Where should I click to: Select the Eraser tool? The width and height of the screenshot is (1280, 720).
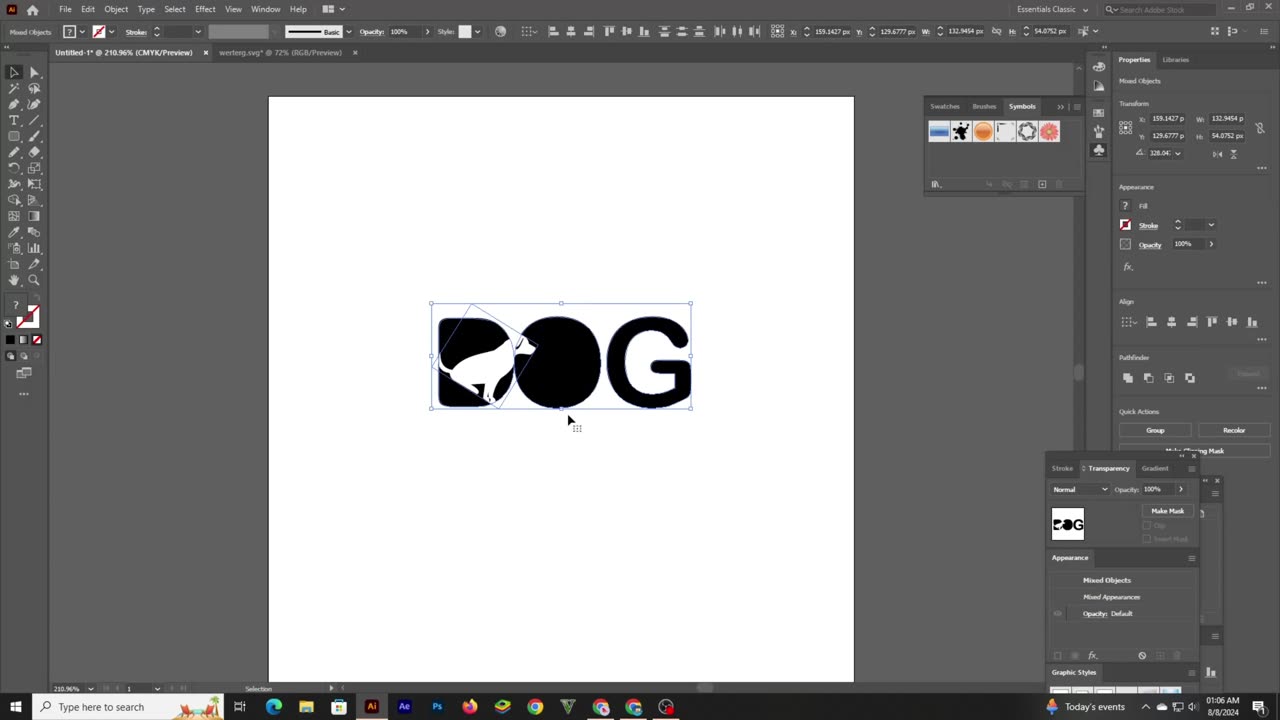pyautogui.click(x=34, y=152)
